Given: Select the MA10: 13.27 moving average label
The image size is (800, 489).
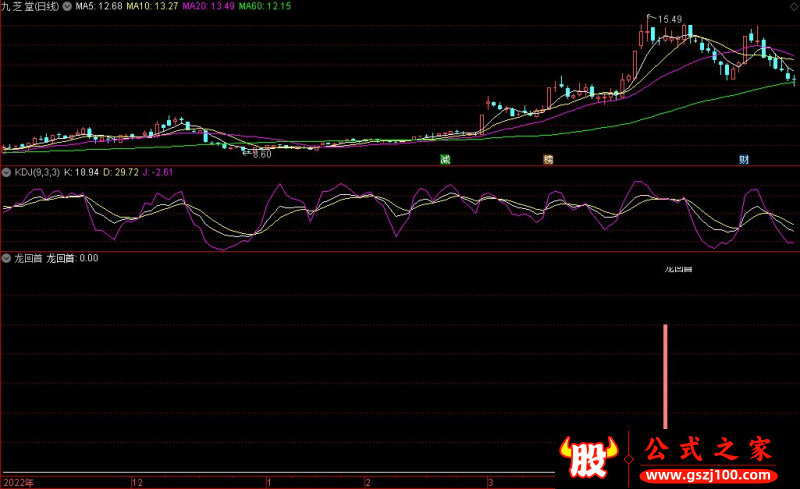Looking at the screenshot, I should pyautogui.click(x=152, y=6).
